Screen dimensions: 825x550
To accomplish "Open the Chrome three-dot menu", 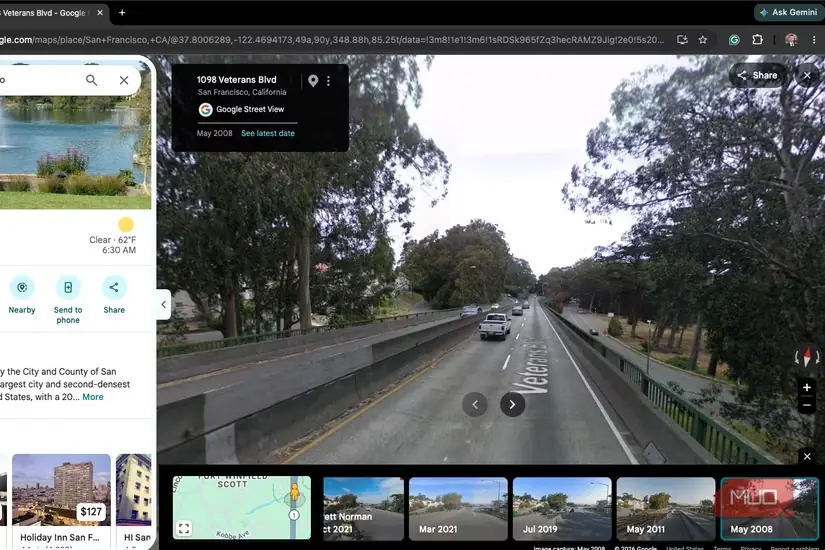I will (x=813, y=40).
